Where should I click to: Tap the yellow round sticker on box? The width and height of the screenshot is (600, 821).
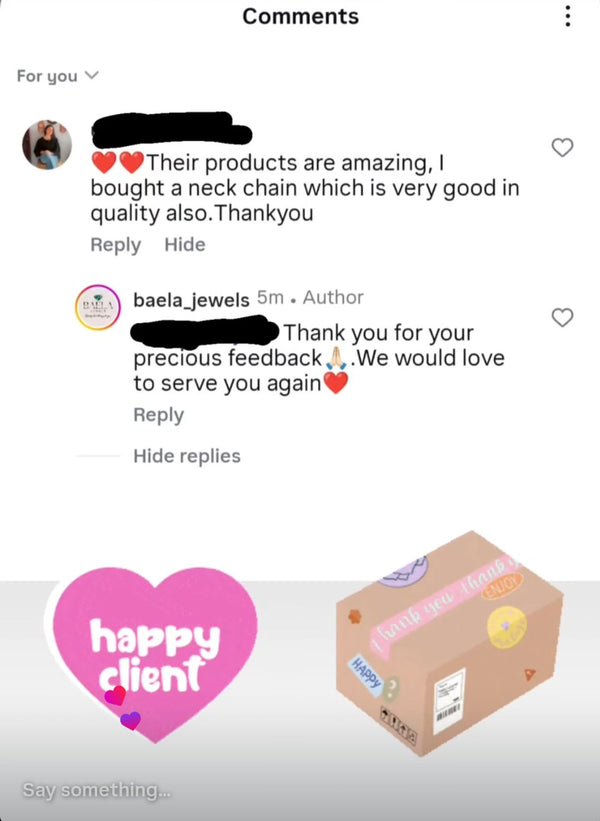coord(507,627)
